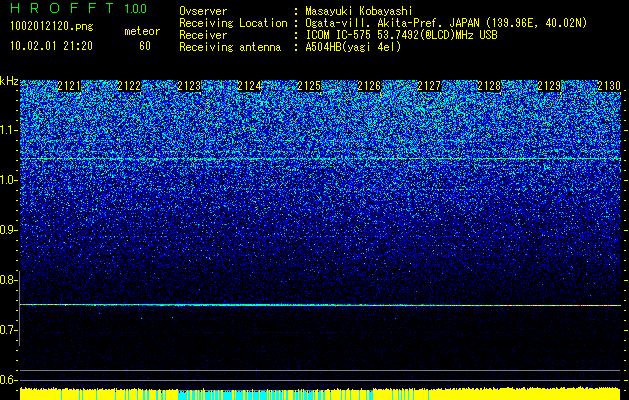629x400 pixels.
Task: Click time marker 2122
Action: tap(129, 86)
